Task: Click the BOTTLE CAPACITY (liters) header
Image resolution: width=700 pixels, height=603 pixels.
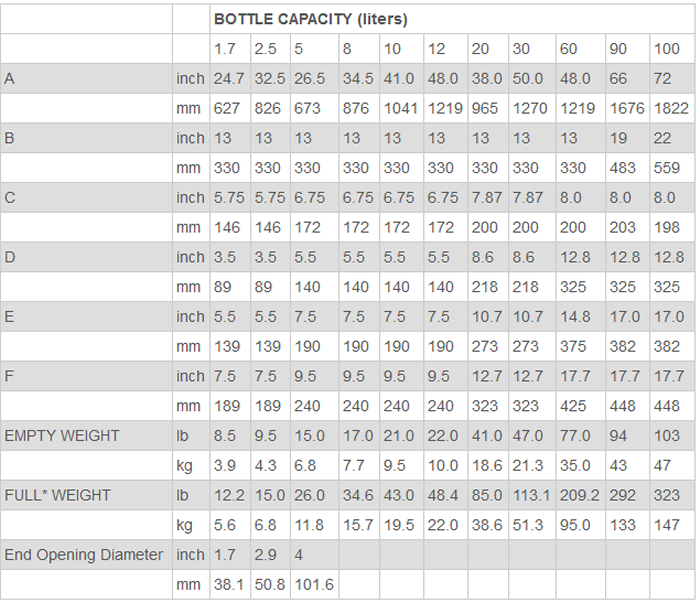Action: point(310,19)
